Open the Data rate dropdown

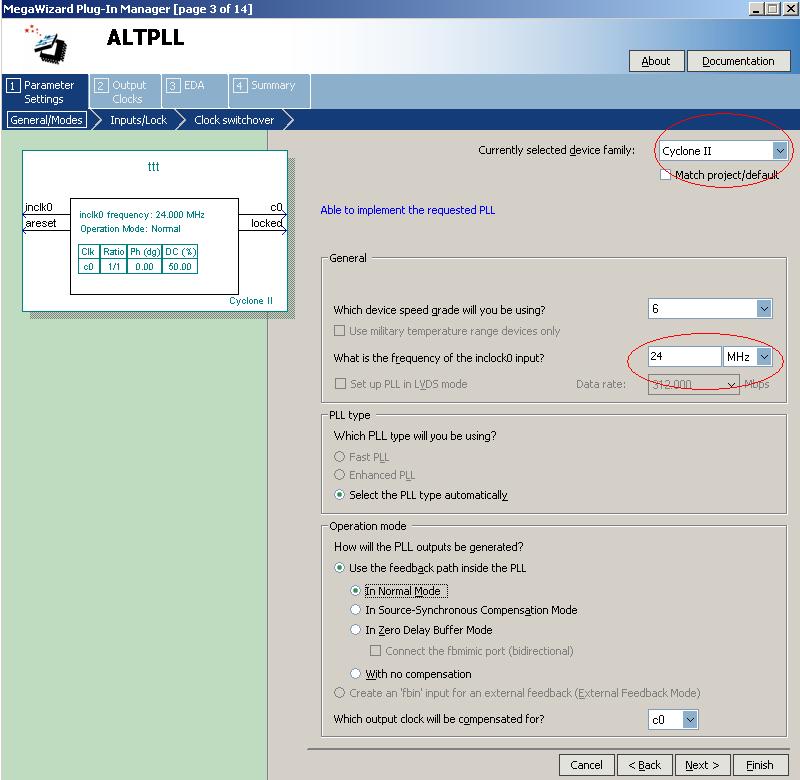(693, 384)
